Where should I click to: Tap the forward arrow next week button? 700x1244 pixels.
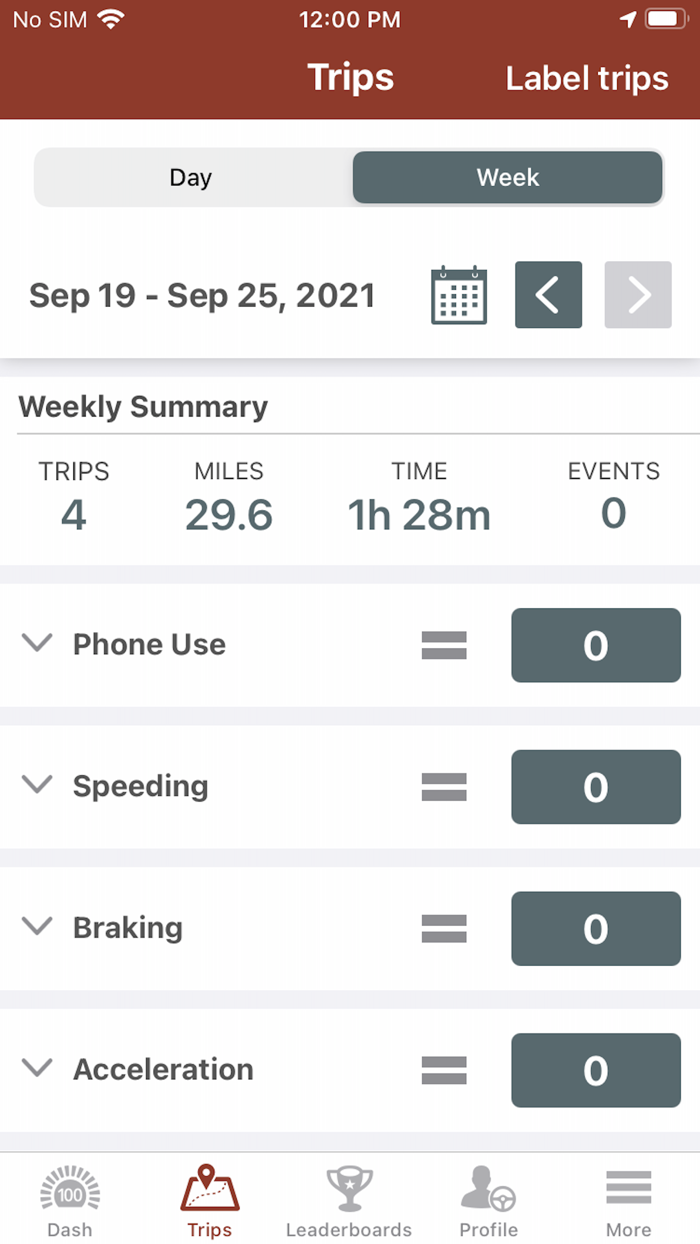[637, 295]
